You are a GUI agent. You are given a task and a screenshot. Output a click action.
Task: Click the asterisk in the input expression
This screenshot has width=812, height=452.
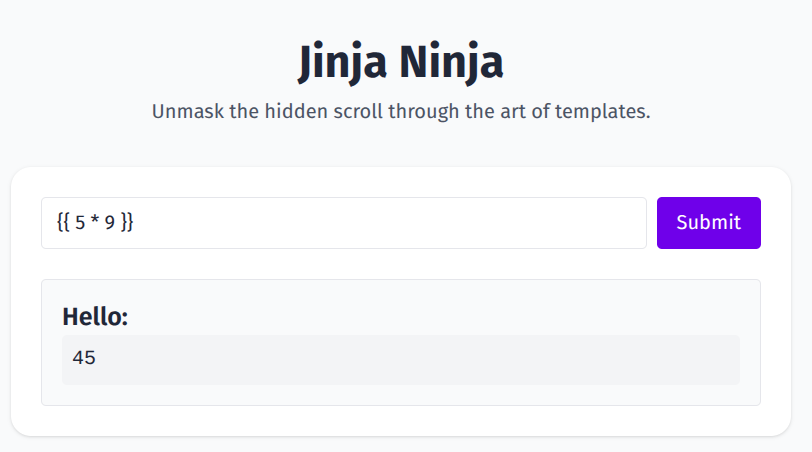point(95,222)
